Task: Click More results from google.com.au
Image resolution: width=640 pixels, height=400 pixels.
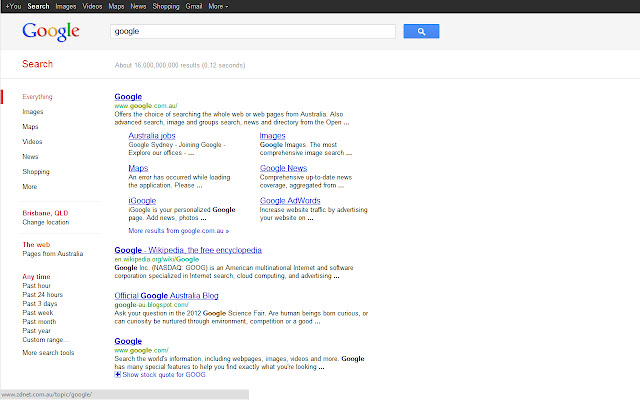Action: (179, 231)
